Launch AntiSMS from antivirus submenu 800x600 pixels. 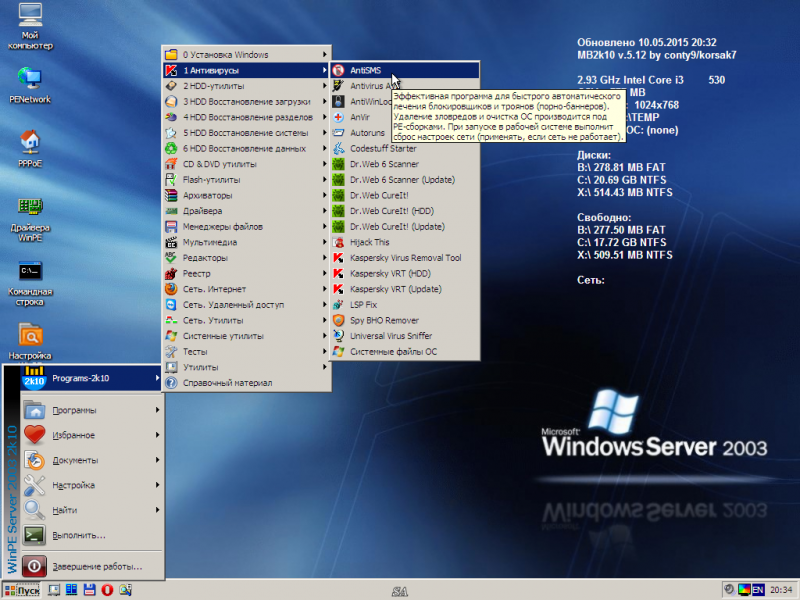point(405,70)
